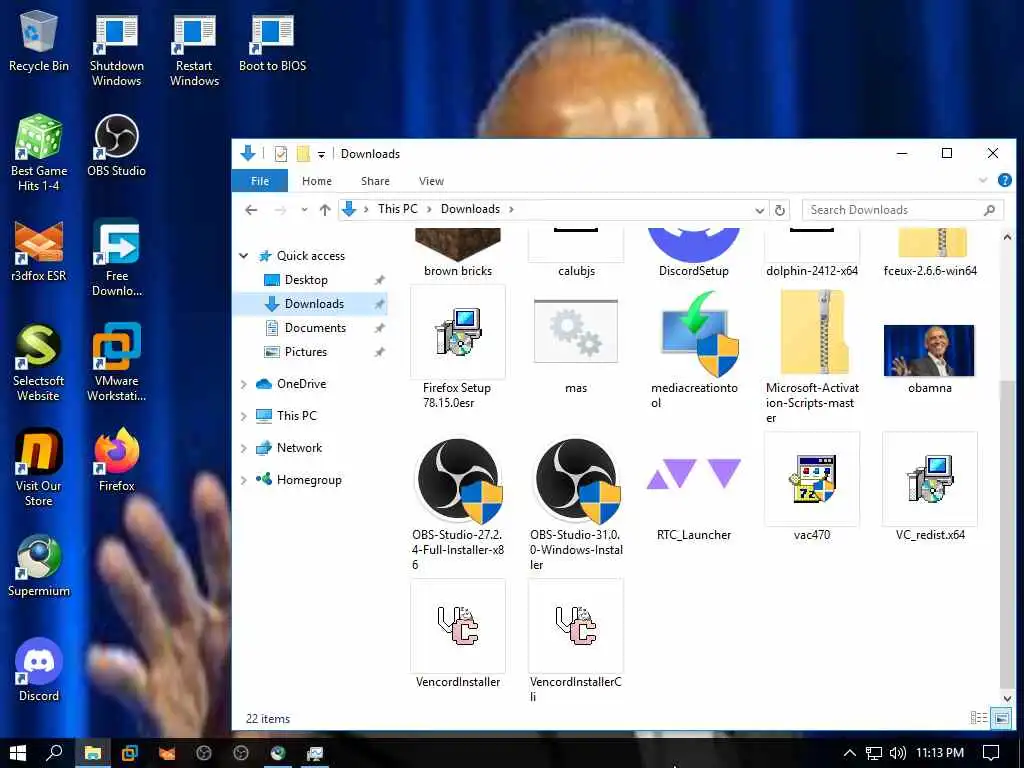This screenshot has width=1024, height=768.
Task: Select the VC_redist.x64 file
Action: click(x=930, y=487)
